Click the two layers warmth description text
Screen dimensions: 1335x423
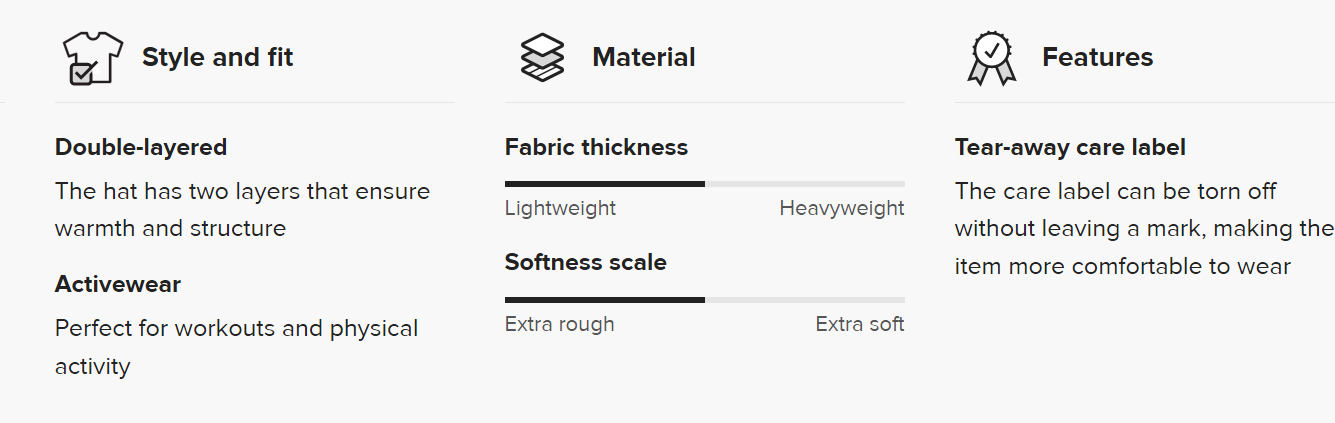[242, 209]
